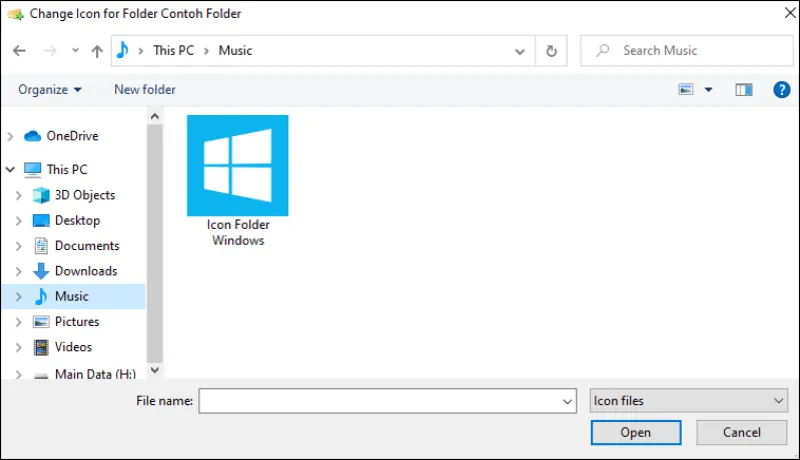Expand the Desktop tree node
The image size is (800, 460).
coord(19,221)
